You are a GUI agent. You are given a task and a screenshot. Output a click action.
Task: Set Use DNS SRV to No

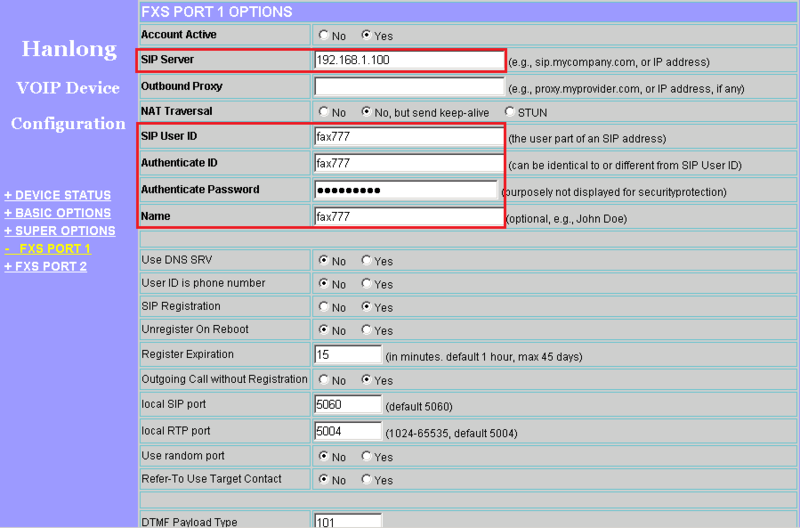[x=323, y=260]
